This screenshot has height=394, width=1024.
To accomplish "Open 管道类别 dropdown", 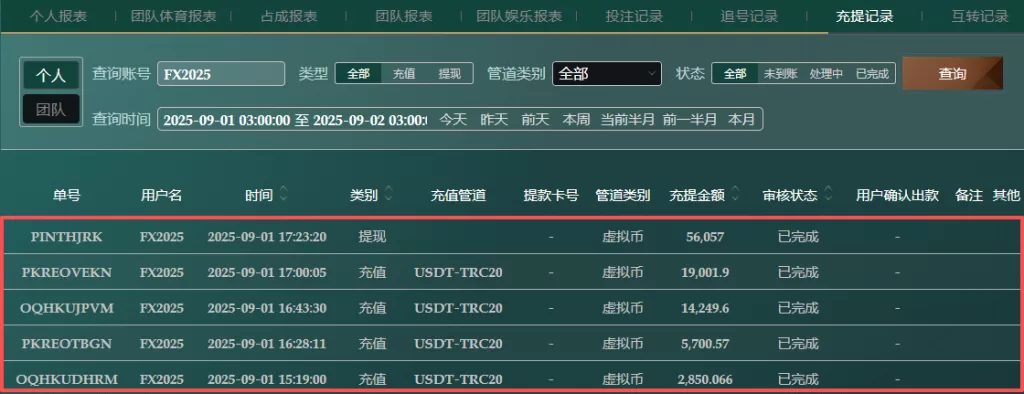I will click(x=607, y=74).
